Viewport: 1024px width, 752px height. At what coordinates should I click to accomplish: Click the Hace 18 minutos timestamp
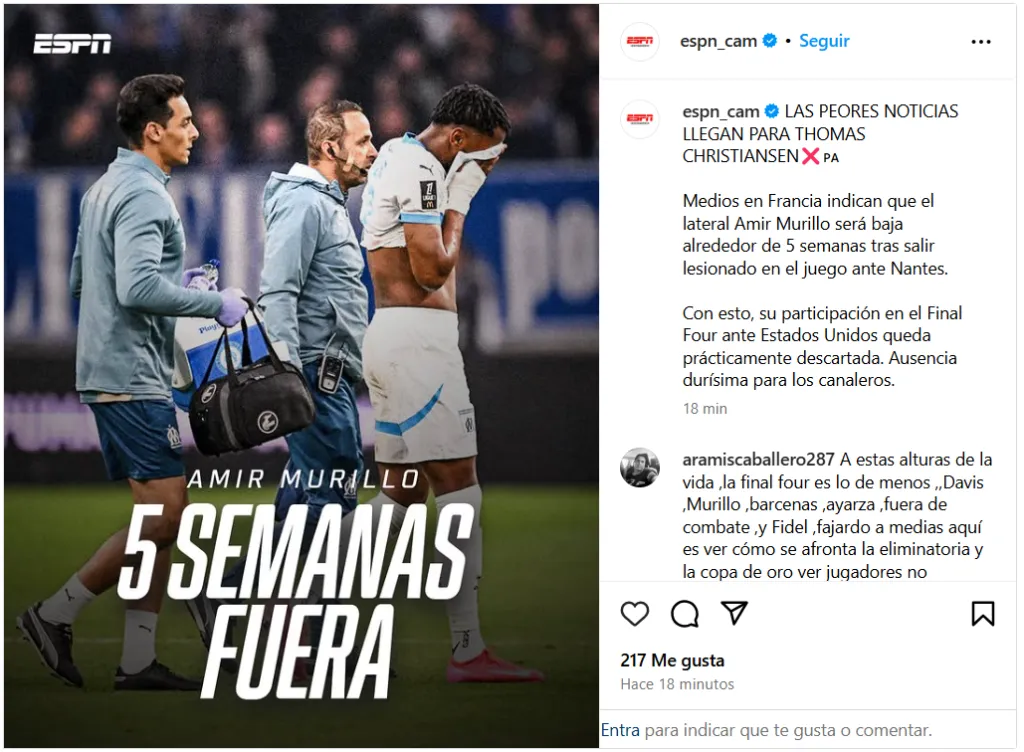[677, 684]
